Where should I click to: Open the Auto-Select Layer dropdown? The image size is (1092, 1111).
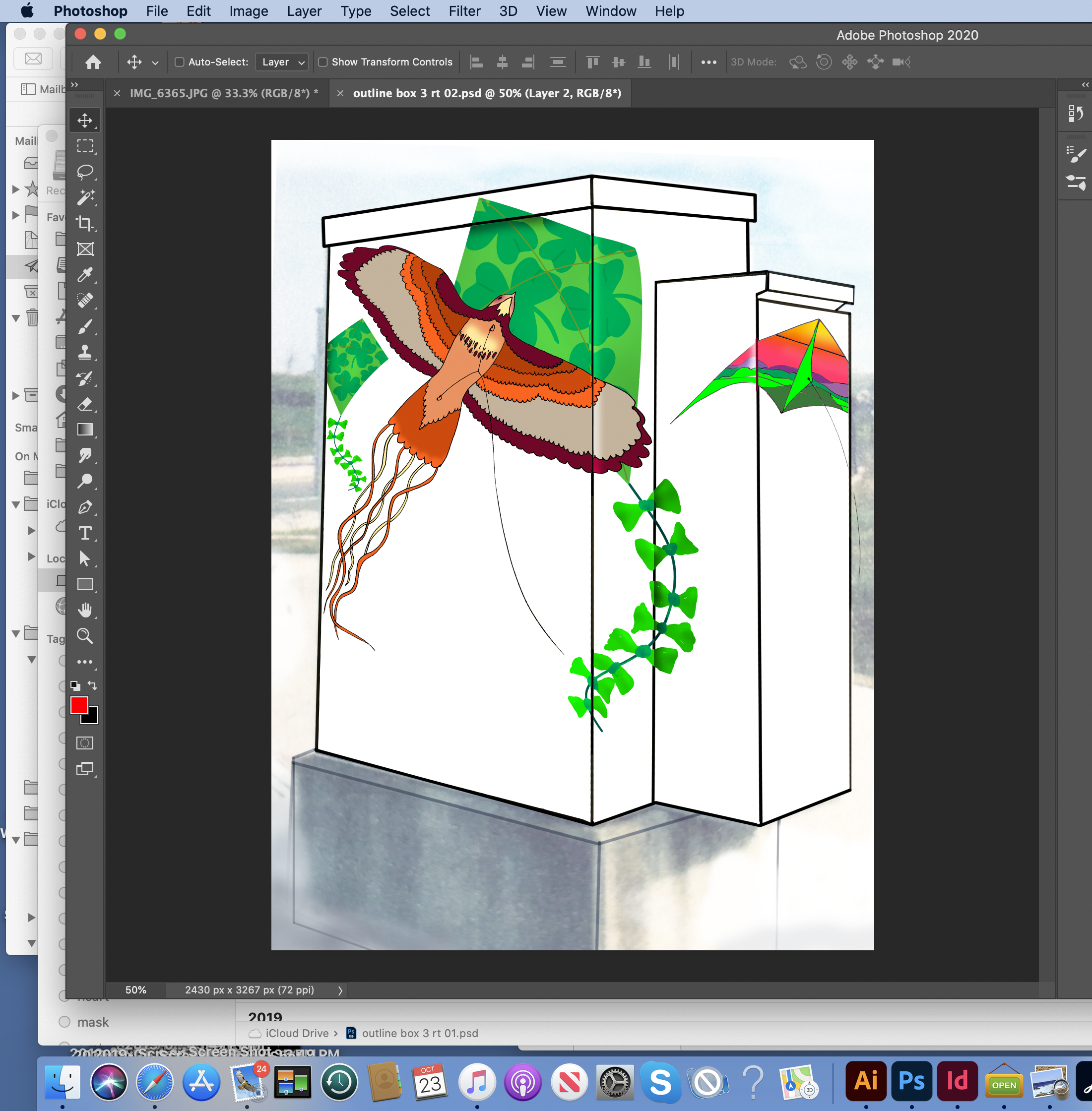point(282,62)
